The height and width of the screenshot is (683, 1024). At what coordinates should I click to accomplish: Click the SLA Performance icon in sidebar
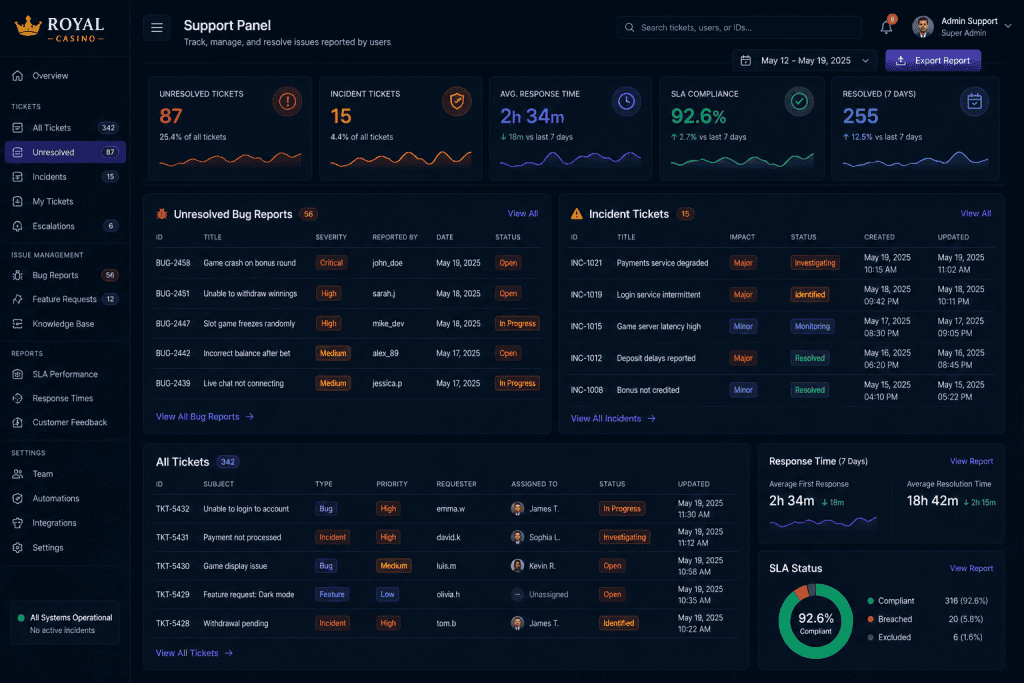tap(18, 374)
